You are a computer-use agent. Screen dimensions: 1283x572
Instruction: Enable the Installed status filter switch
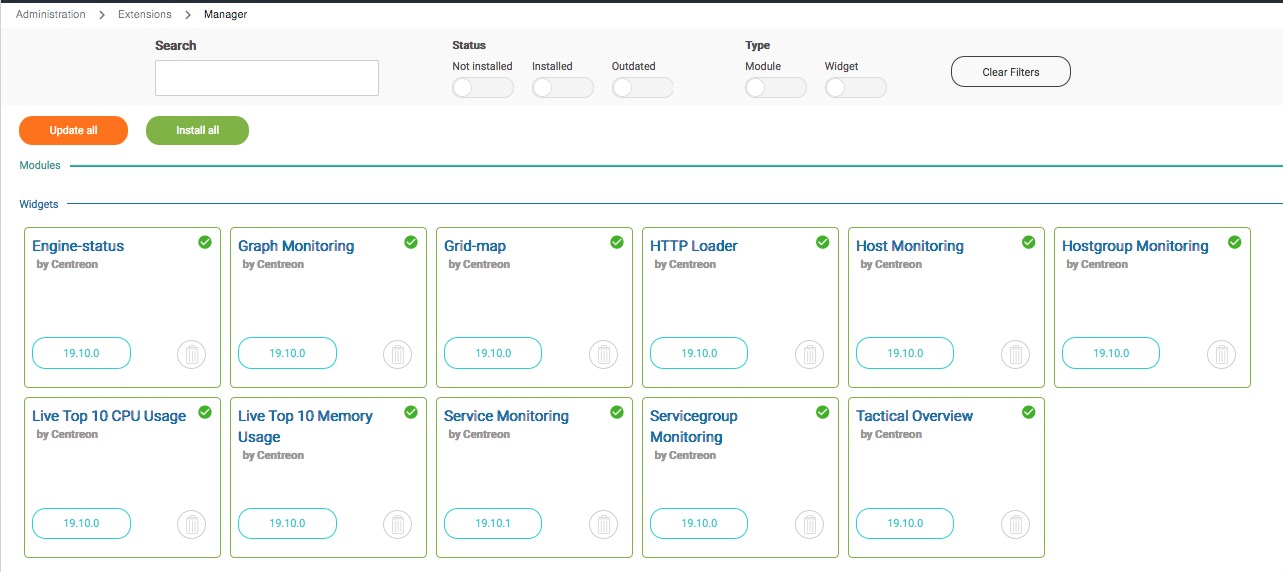point(562,88)
